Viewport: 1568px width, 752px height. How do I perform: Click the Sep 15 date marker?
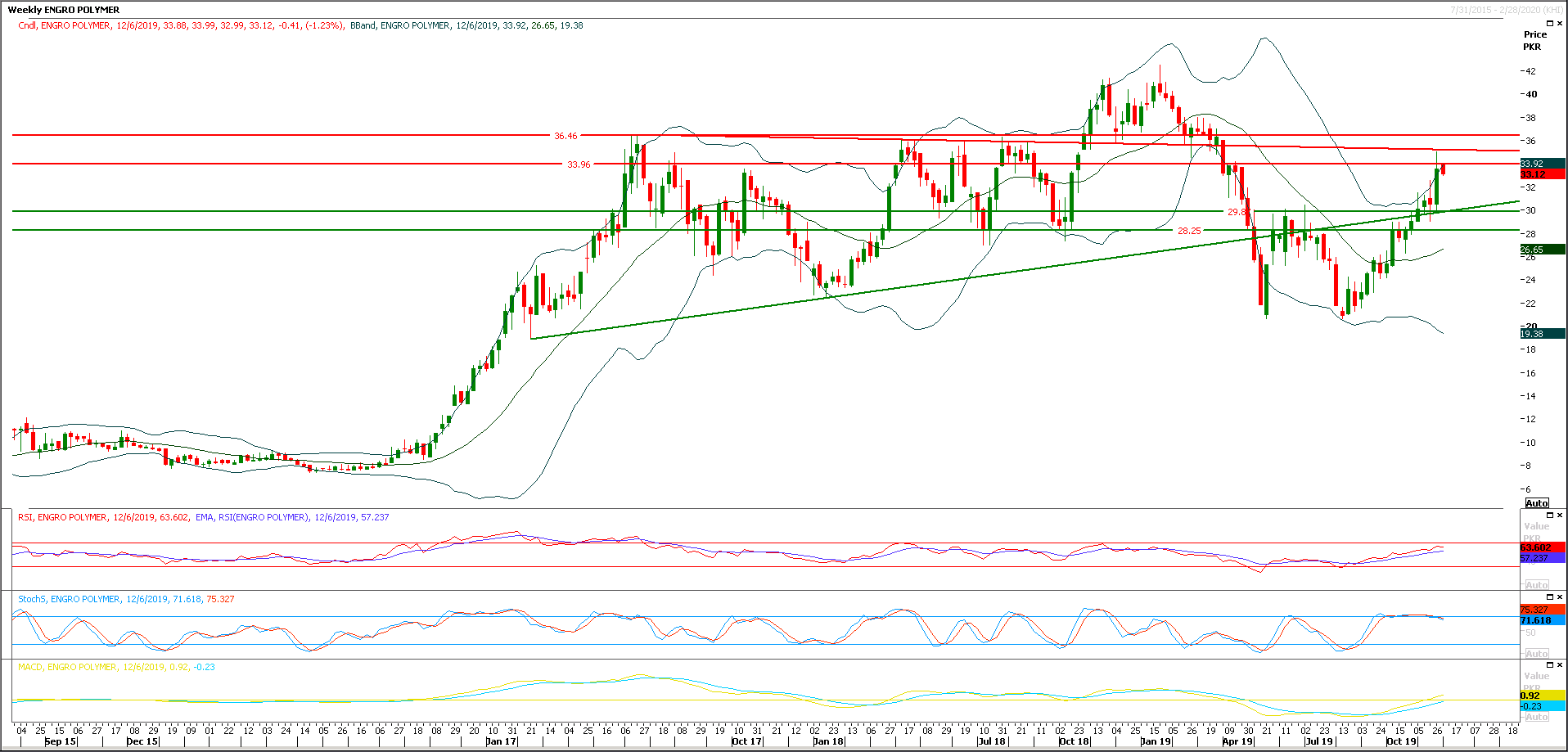pyautogui.click(x=61, y=741)
